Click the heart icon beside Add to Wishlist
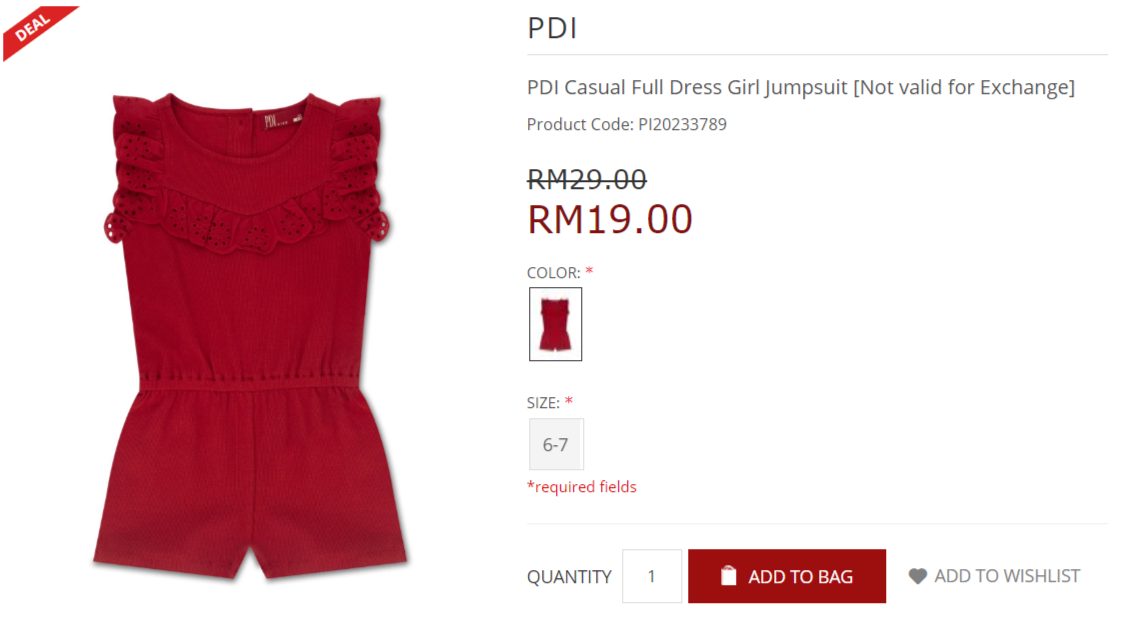The image size is (1123, 622). pos(917,576)
